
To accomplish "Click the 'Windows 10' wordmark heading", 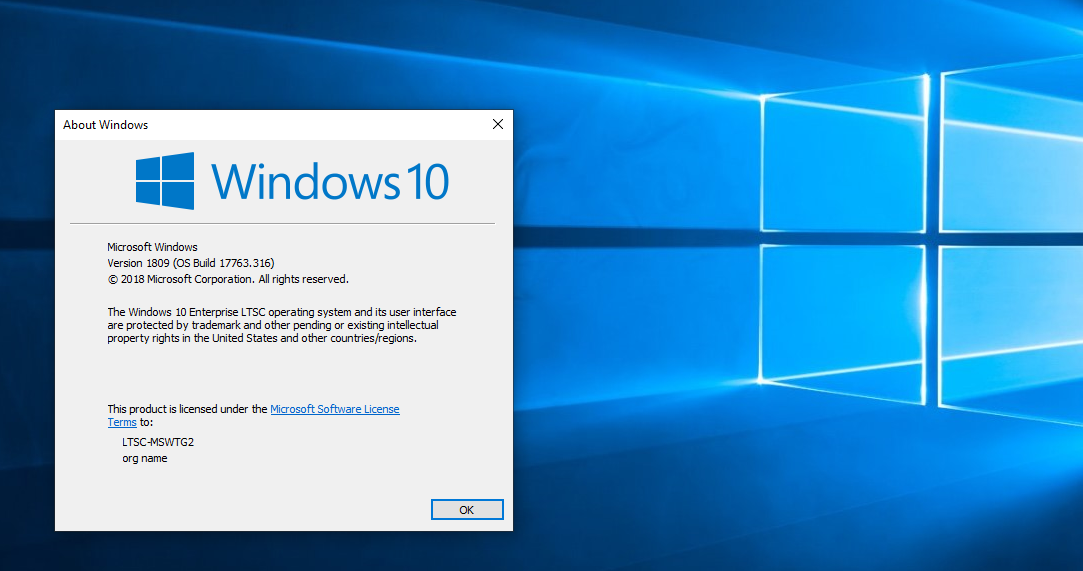I will coord(330,182).
